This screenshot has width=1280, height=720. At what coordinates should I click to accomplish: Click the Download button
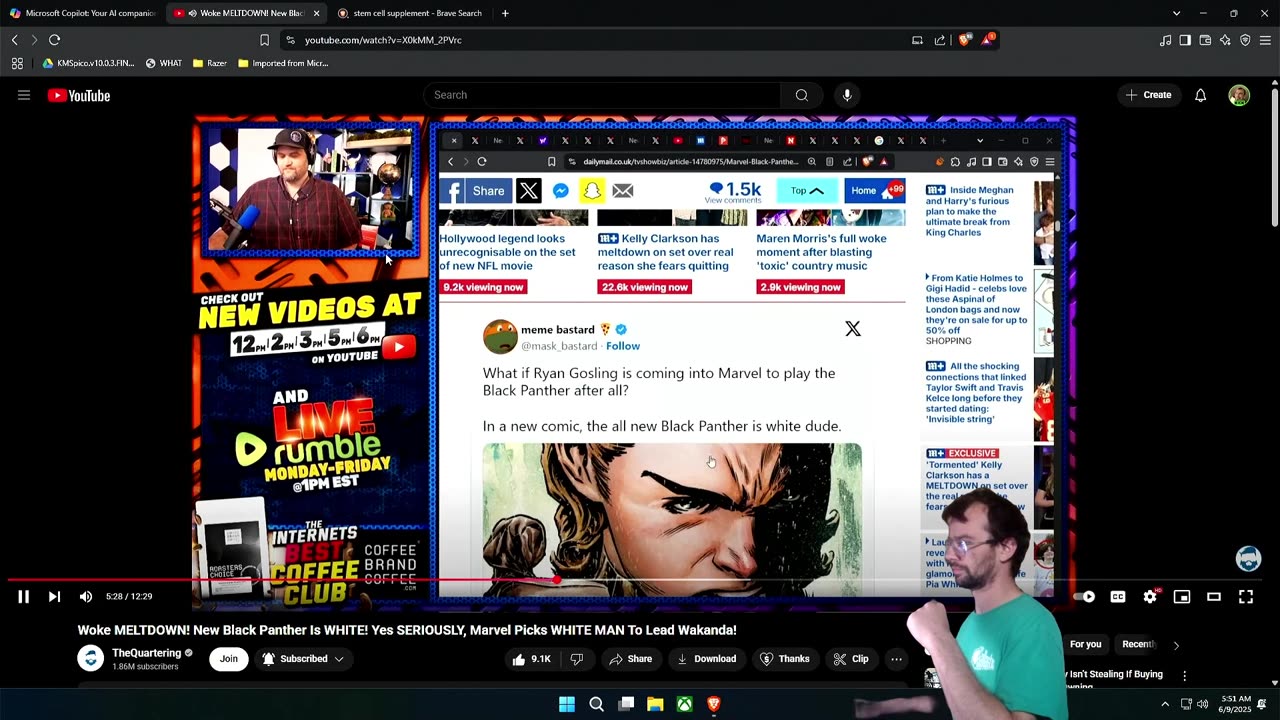[706, 659]
